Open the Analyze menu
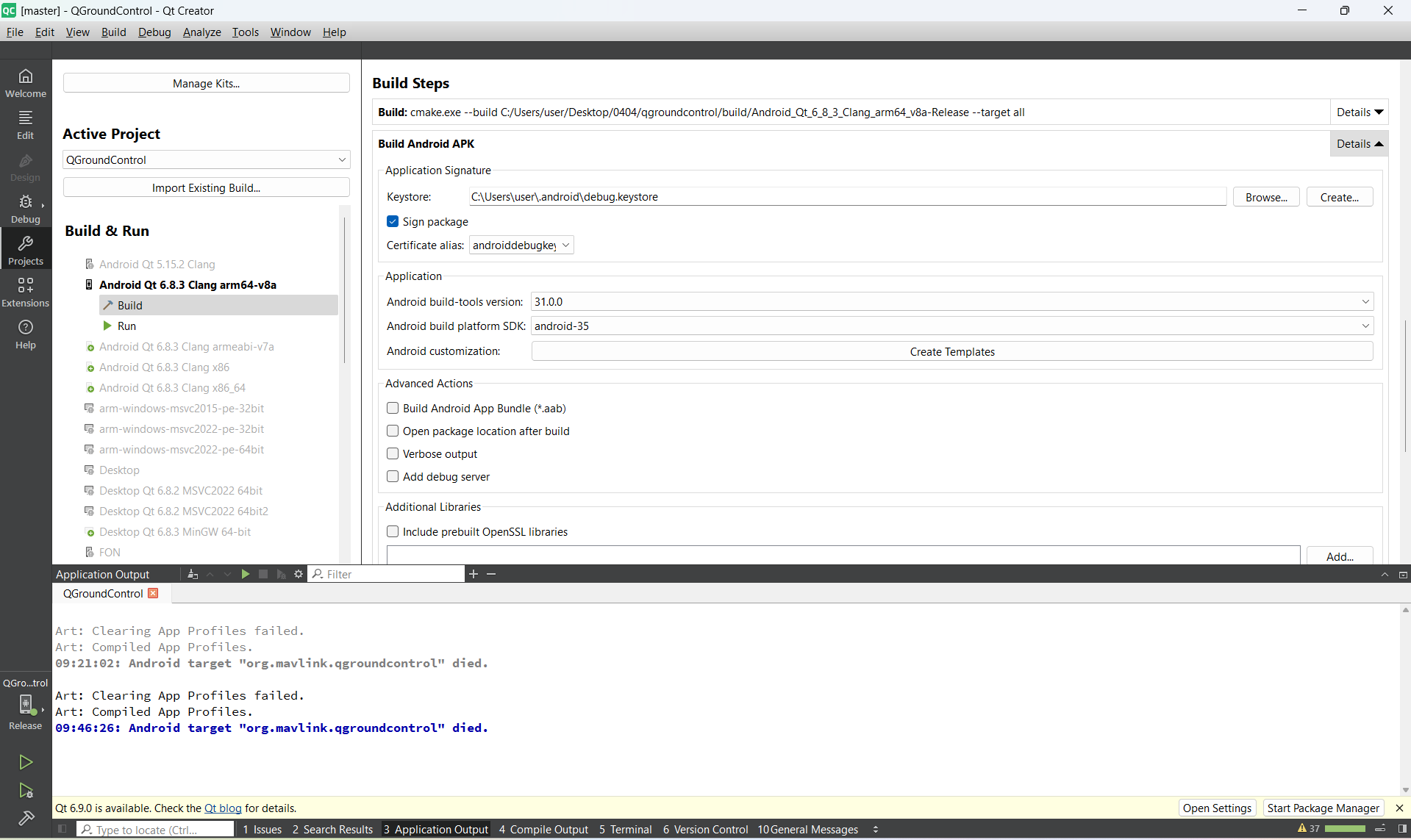The width and height of the screenshot is (1411, 840). (201, 32)
